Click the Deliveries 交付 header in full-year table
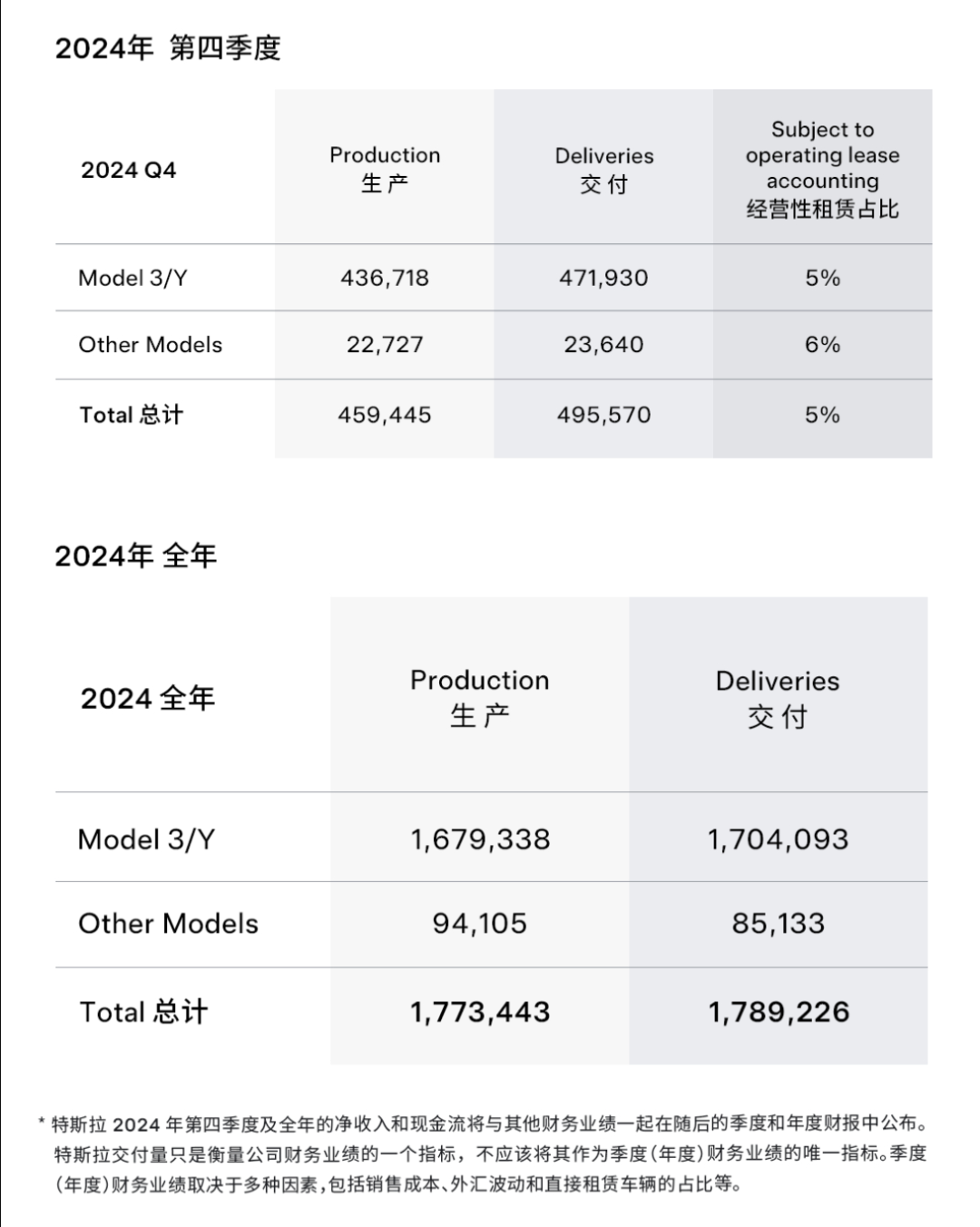 778,698
